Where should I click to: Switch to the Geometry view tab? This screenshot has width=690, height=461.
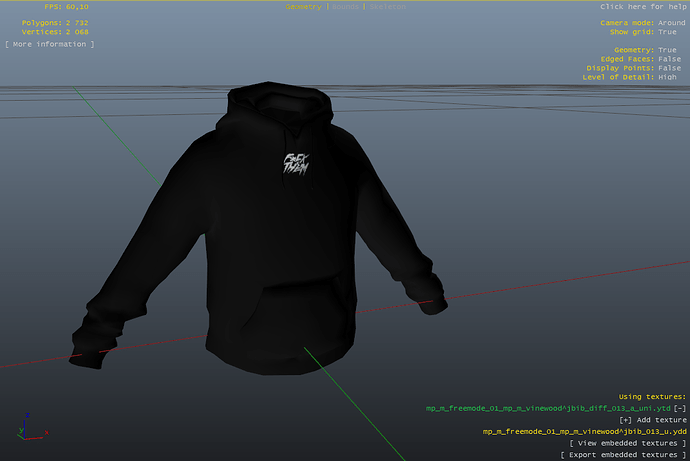point(303,7)
